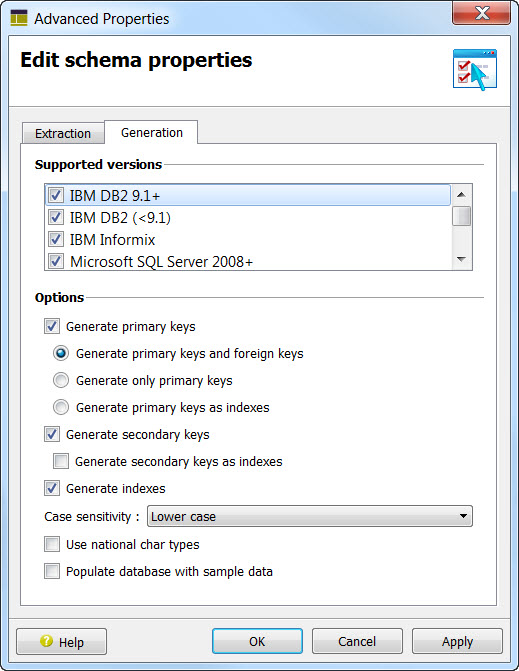Select Generate primary keys and foreign keys
This screenshot has height=671, width=519.
[x=61, y=353]
